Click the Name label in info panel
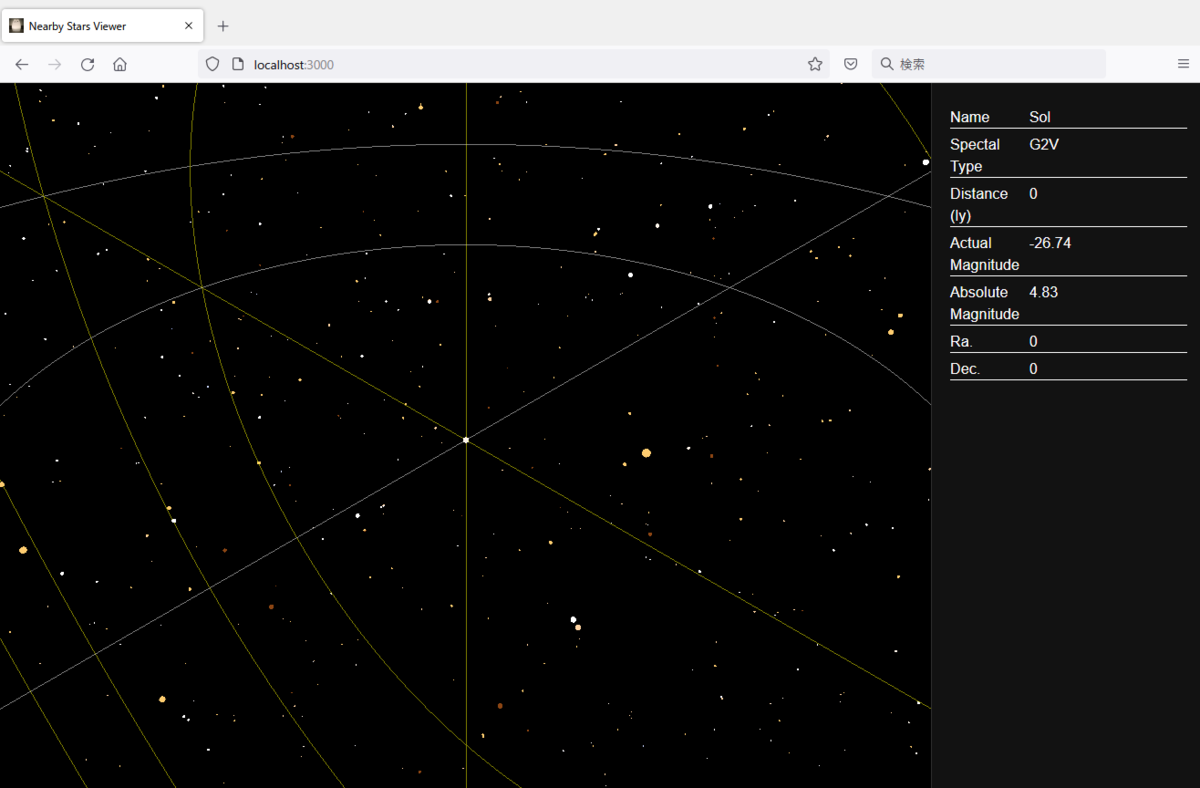 [x=969, y=117]
